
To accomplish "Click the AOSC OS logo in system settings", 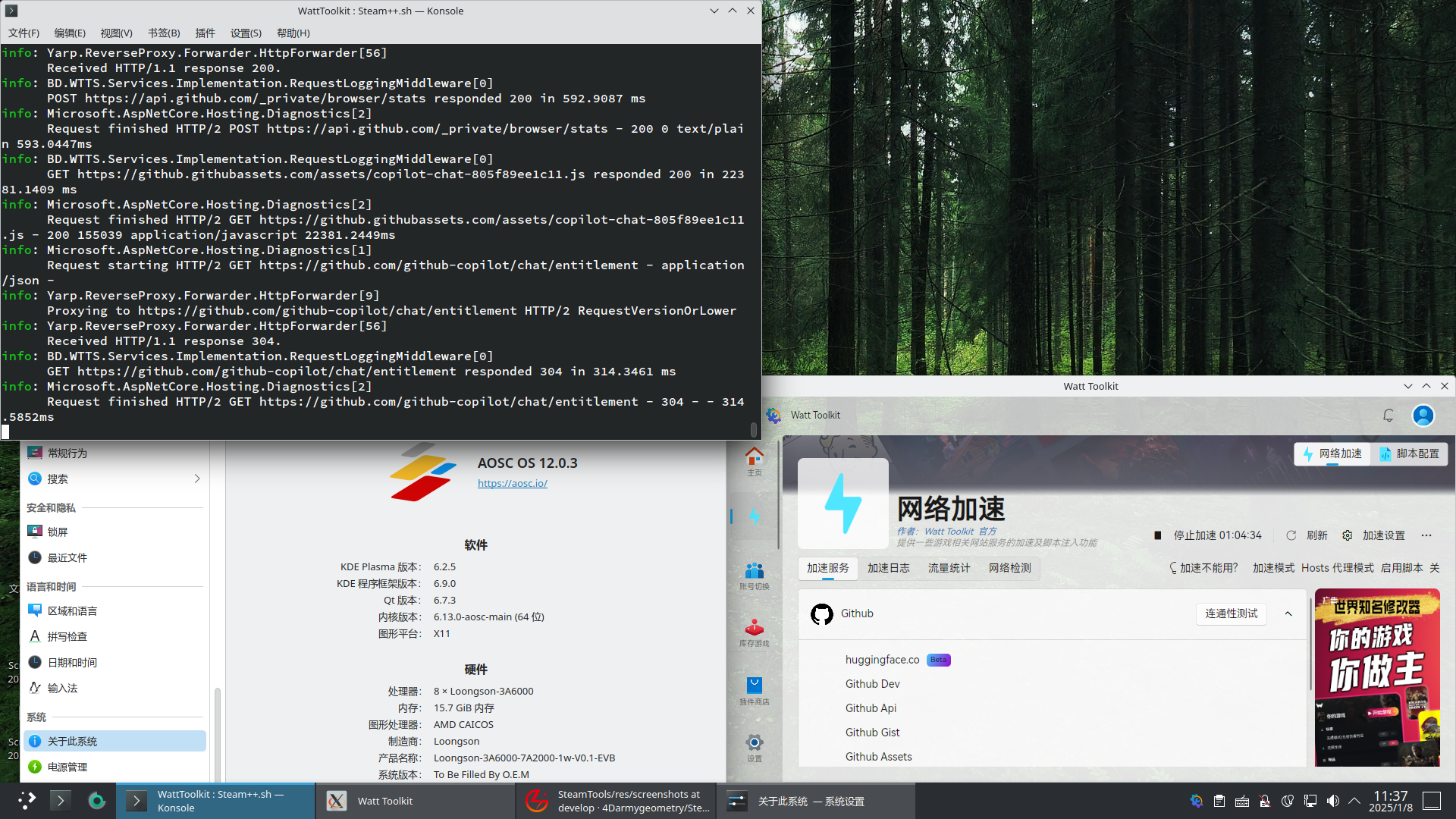I will pos(422,471).
